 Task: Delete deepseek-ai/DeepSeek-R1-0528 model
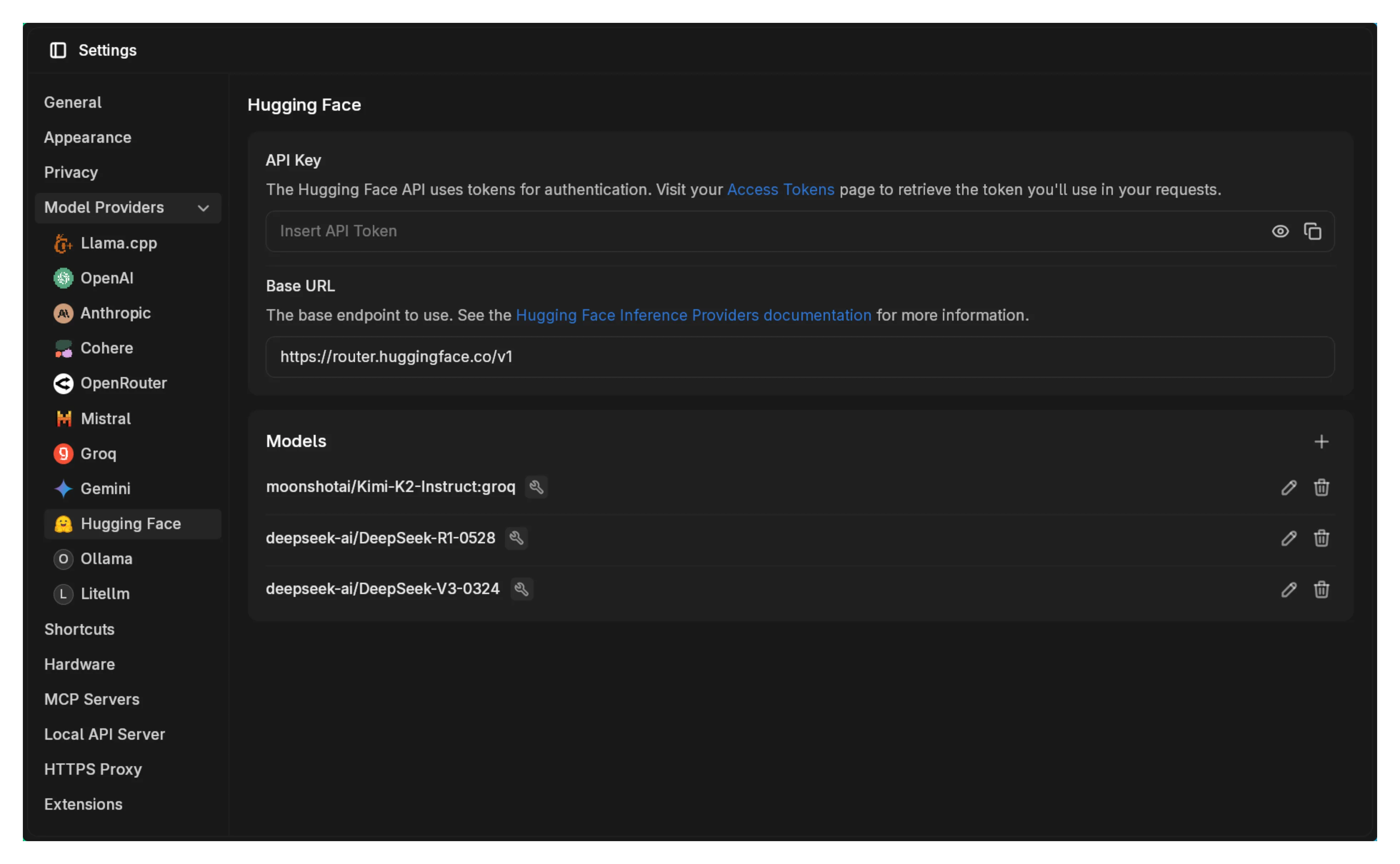1321,538
